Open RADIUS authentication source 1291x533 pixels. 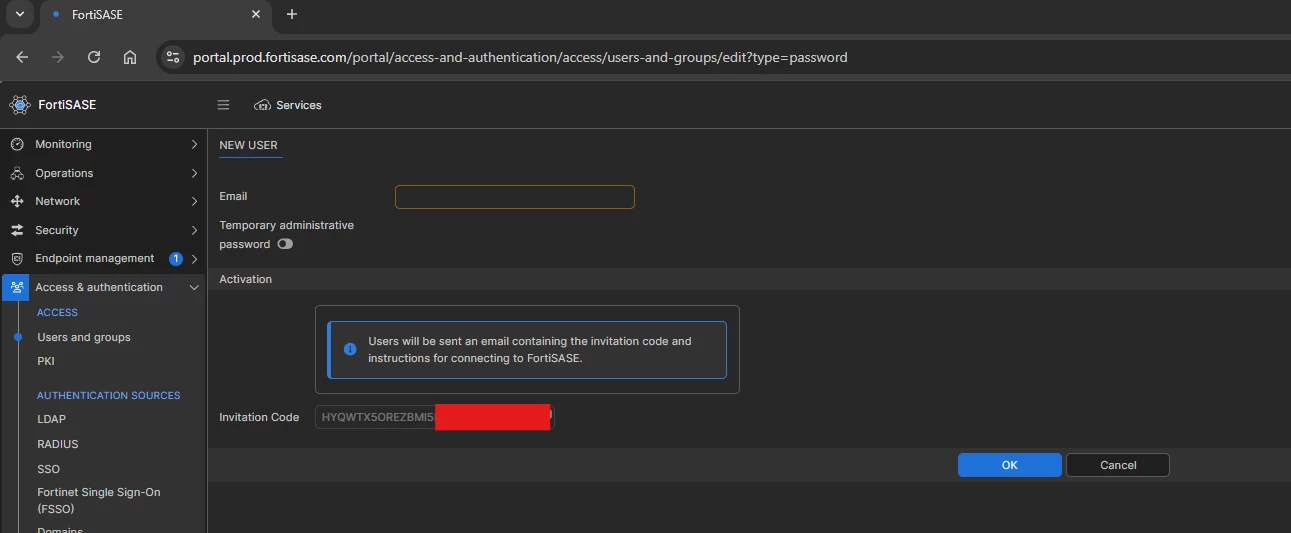coord(58,444)
